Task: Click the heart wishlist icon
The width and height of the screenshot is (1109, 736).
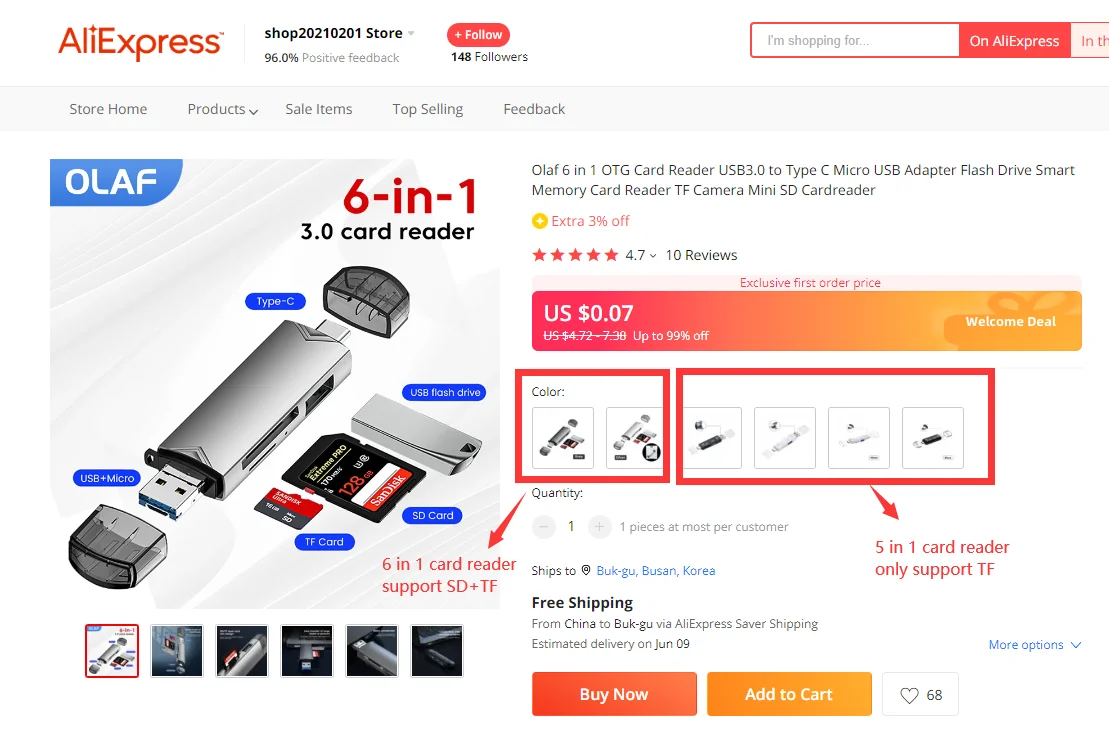Action: pos(909,695)
